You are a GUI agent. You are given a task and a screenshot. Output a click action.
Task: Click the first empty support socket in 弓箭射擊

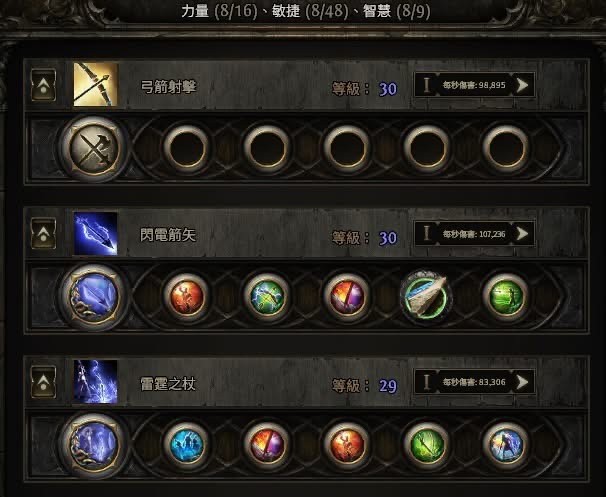point(187,148)
